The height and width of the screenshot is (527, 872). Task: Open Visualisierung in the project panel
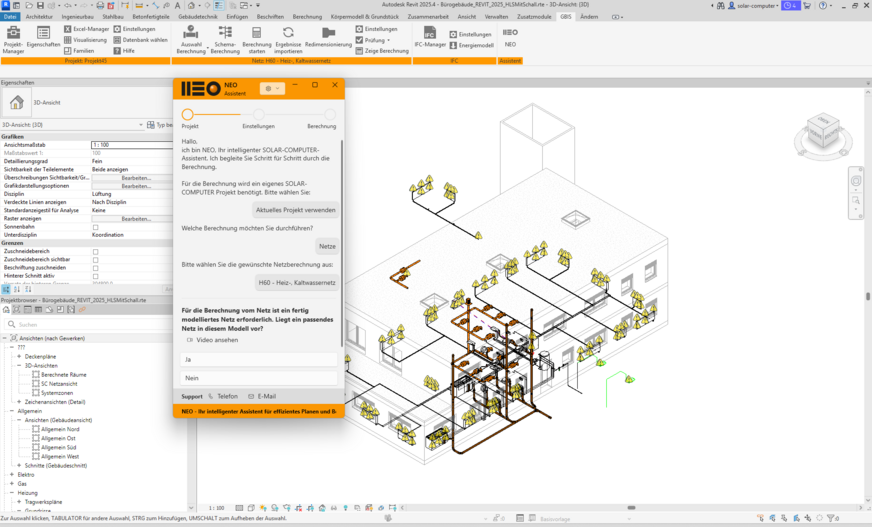point(85,40)
